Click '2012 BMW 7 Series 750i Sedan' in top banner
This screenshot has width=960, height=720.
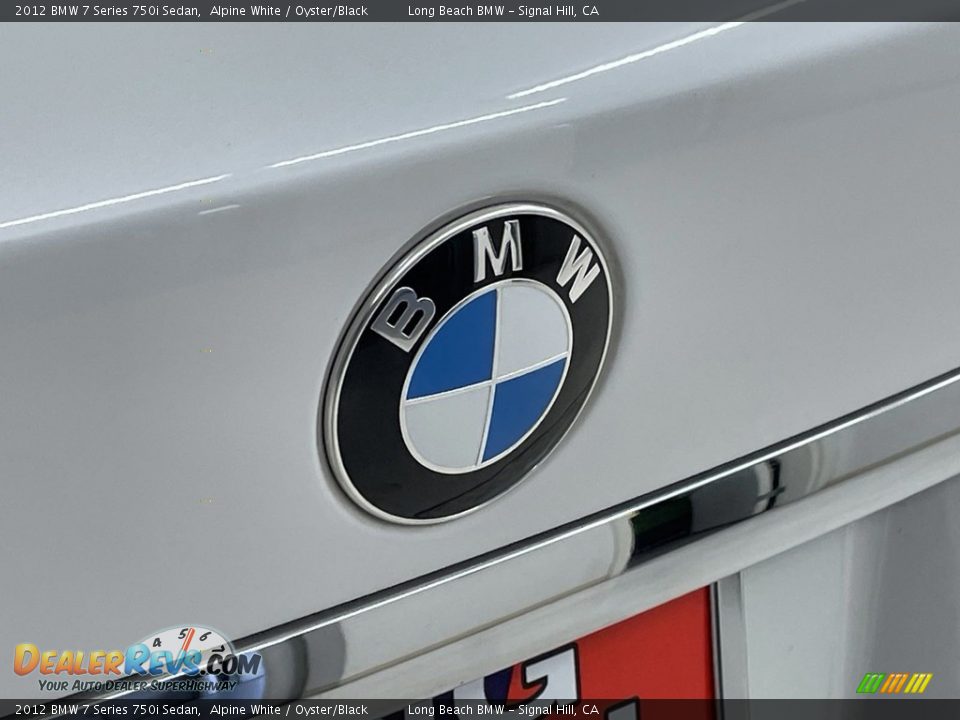click(108, 10)
